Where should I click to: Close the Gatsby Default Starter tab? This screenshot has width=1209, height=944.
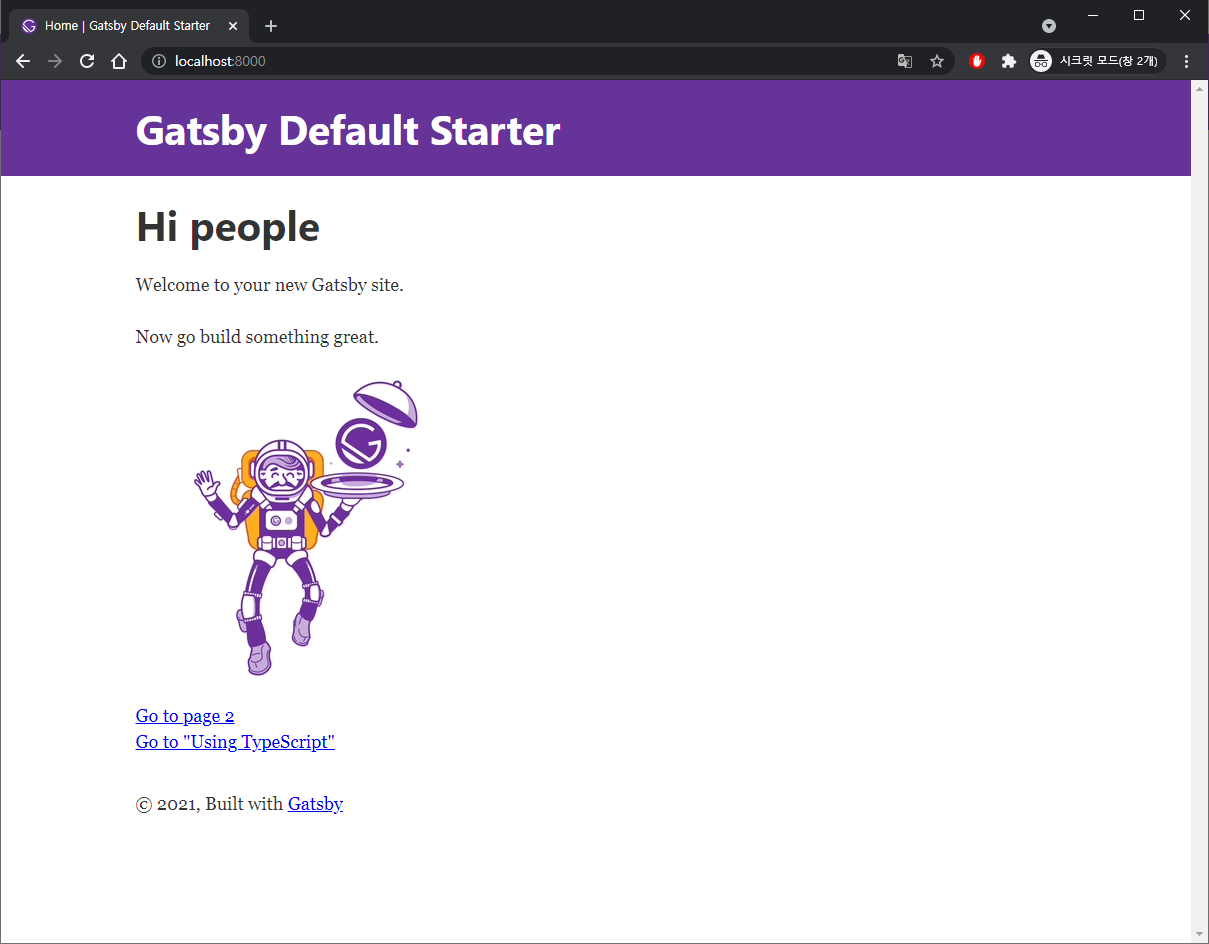tap(233, 26)
